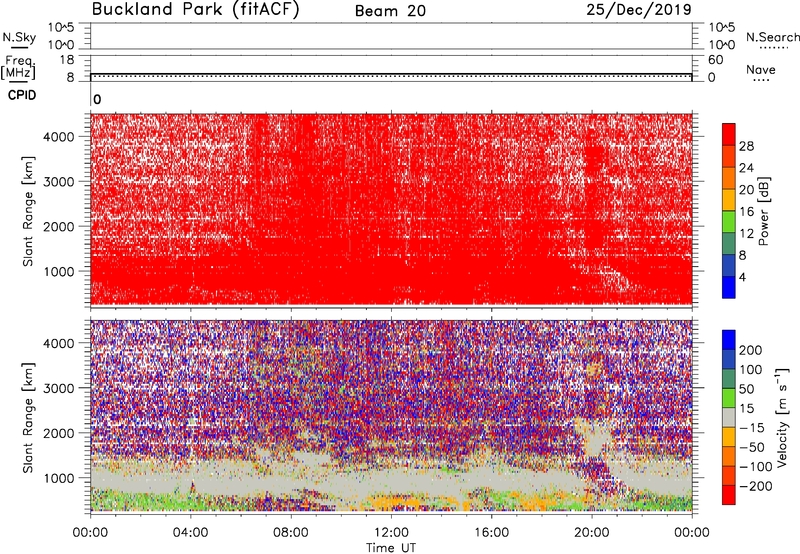The image size is (800, 554).
Task: Click the green 12 dB power colorbar segment
Action: click(x=729, y=222)
